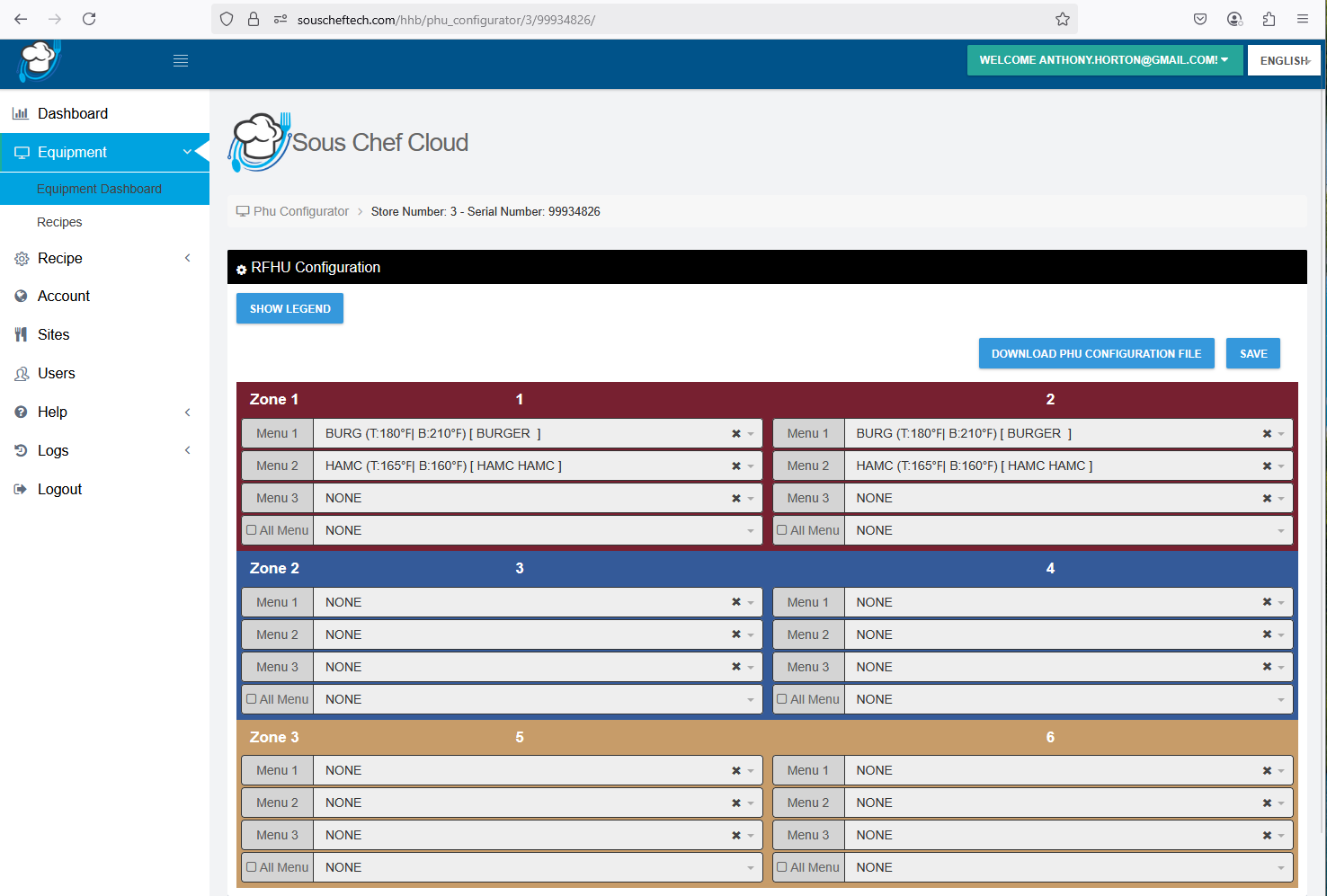Download the PHU configuration file
The height and width of the screenshot is (896, 1327).
point(1096,353)
